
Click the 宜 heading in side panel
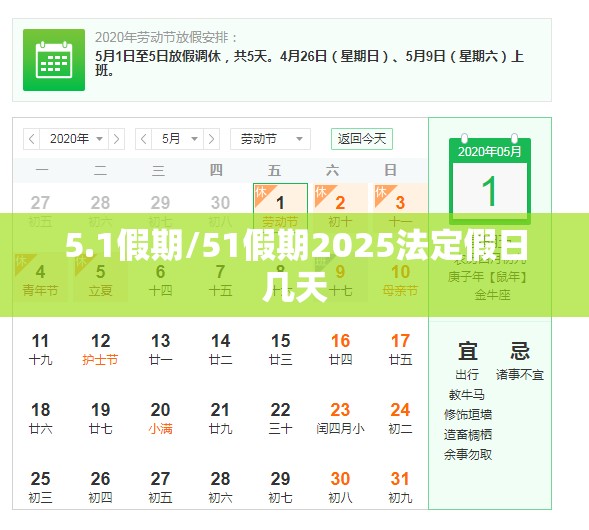click(468, 351)
